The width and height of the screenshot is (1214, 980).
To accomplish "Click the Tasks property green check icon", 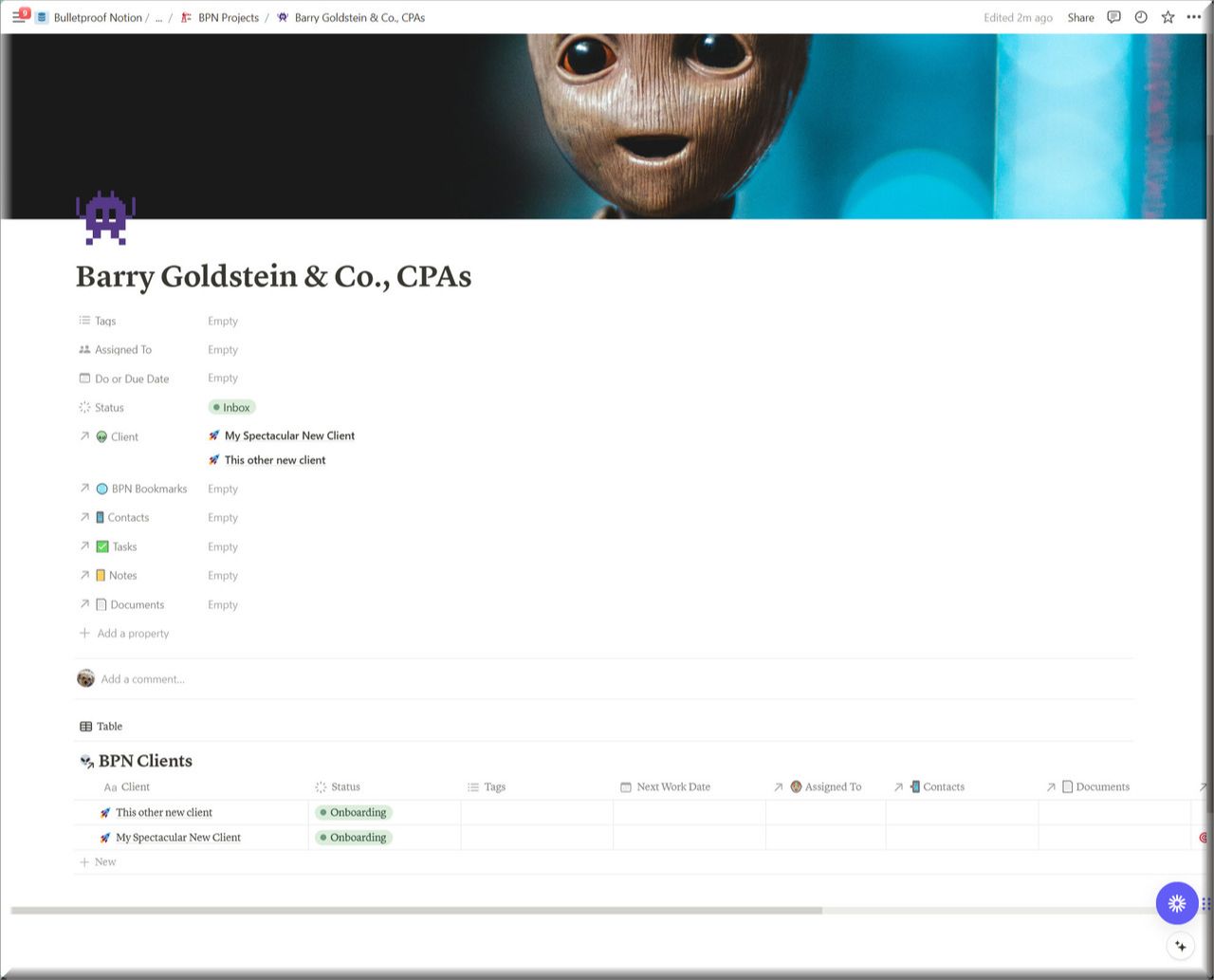I will point(102,546).
